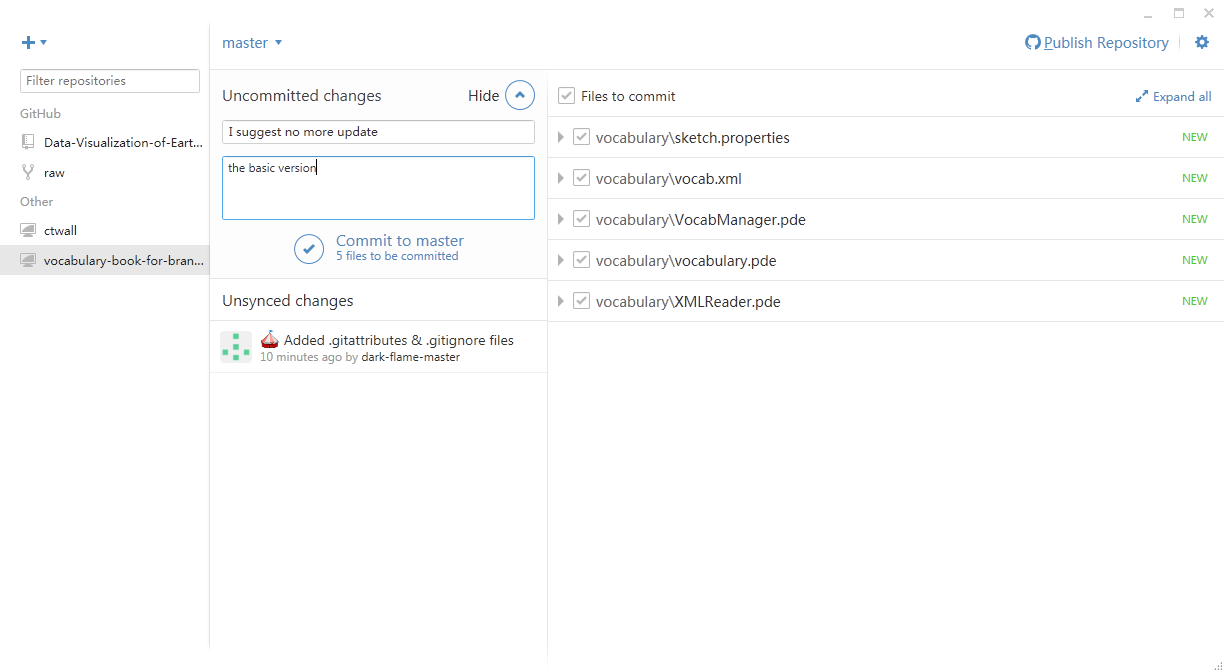Click the Expand all arrows icon
Viewport: 1224px width, 672px height.
point(1141,97)
